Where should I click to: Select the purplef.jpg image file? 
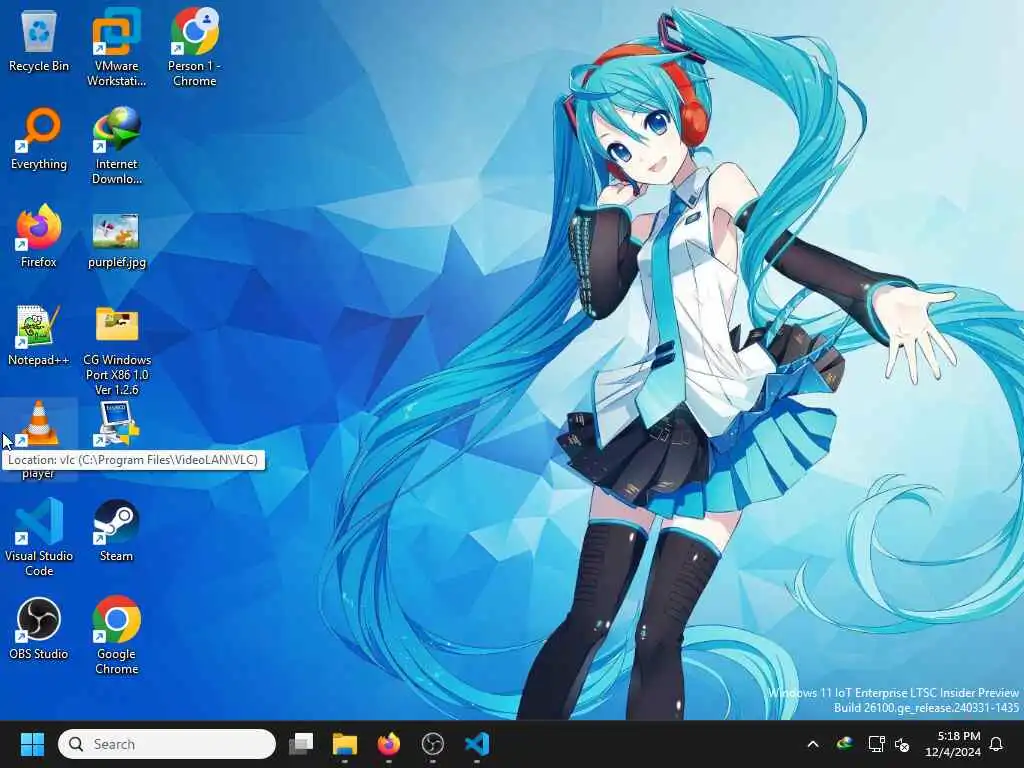(116, 240)
